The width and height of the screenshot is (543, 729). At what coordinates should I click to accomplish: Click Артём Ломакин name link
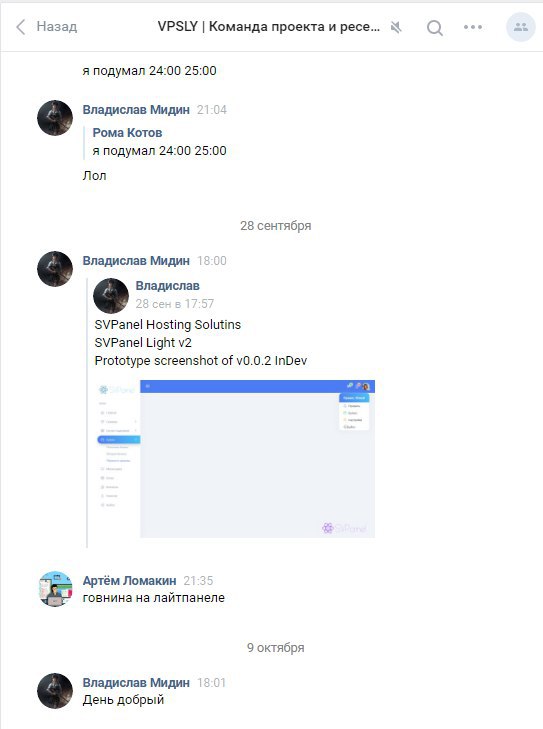tap(130, 581)
